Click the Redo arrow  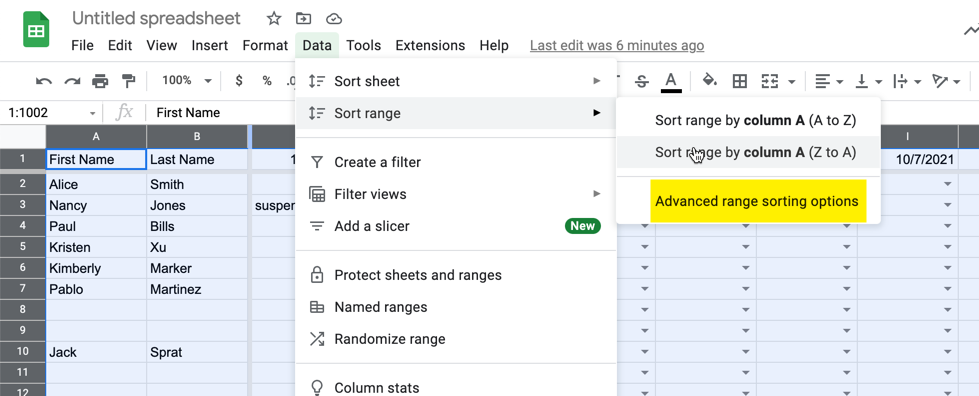72,81
